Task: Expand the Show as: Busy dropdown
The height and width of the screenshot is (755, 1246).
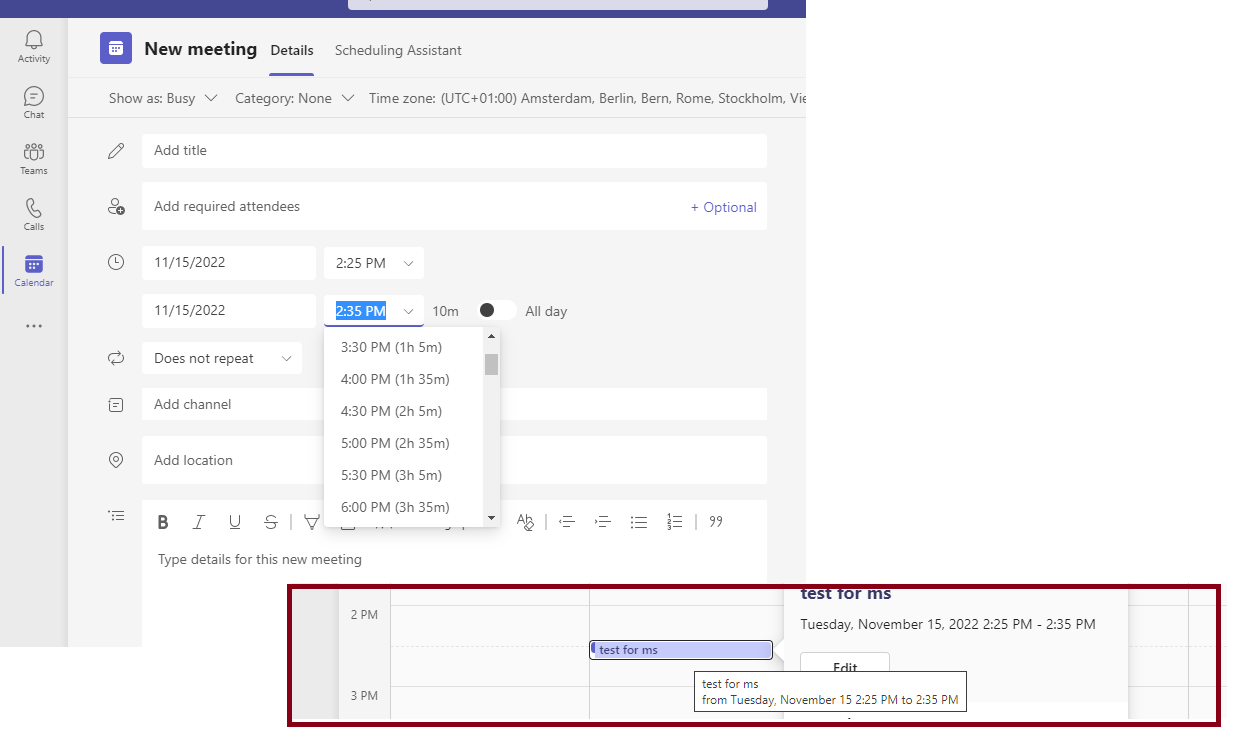Action: click(163, 98)
